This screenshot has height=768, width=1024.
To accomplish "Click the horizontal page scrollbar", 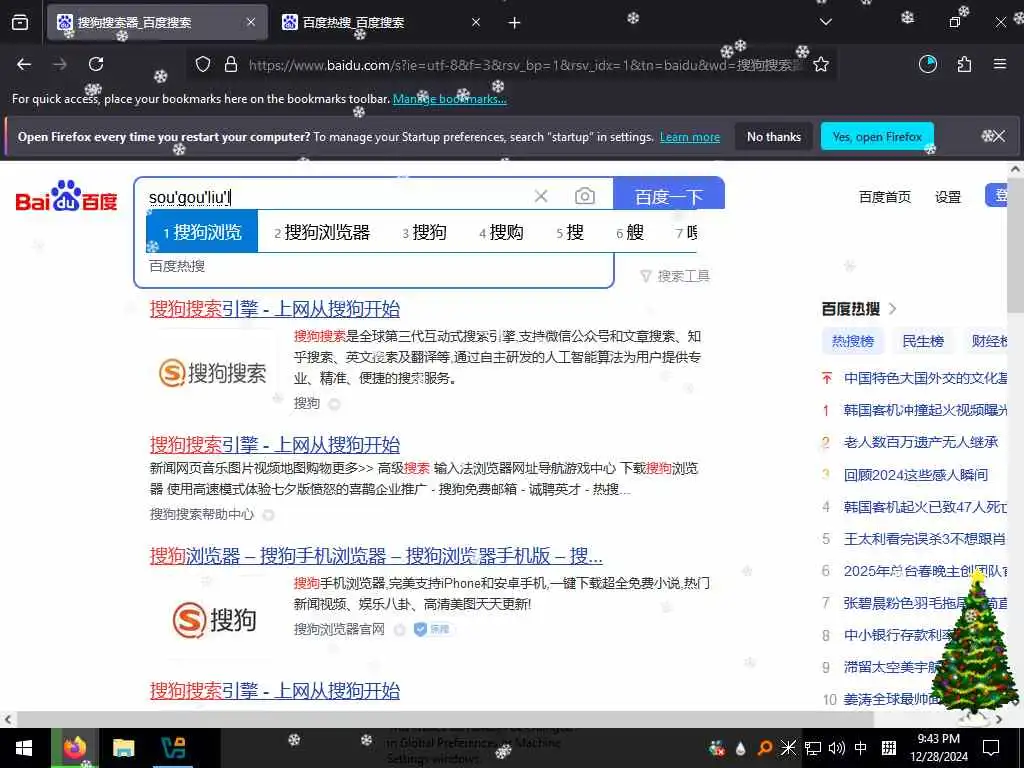I will 444,719.
